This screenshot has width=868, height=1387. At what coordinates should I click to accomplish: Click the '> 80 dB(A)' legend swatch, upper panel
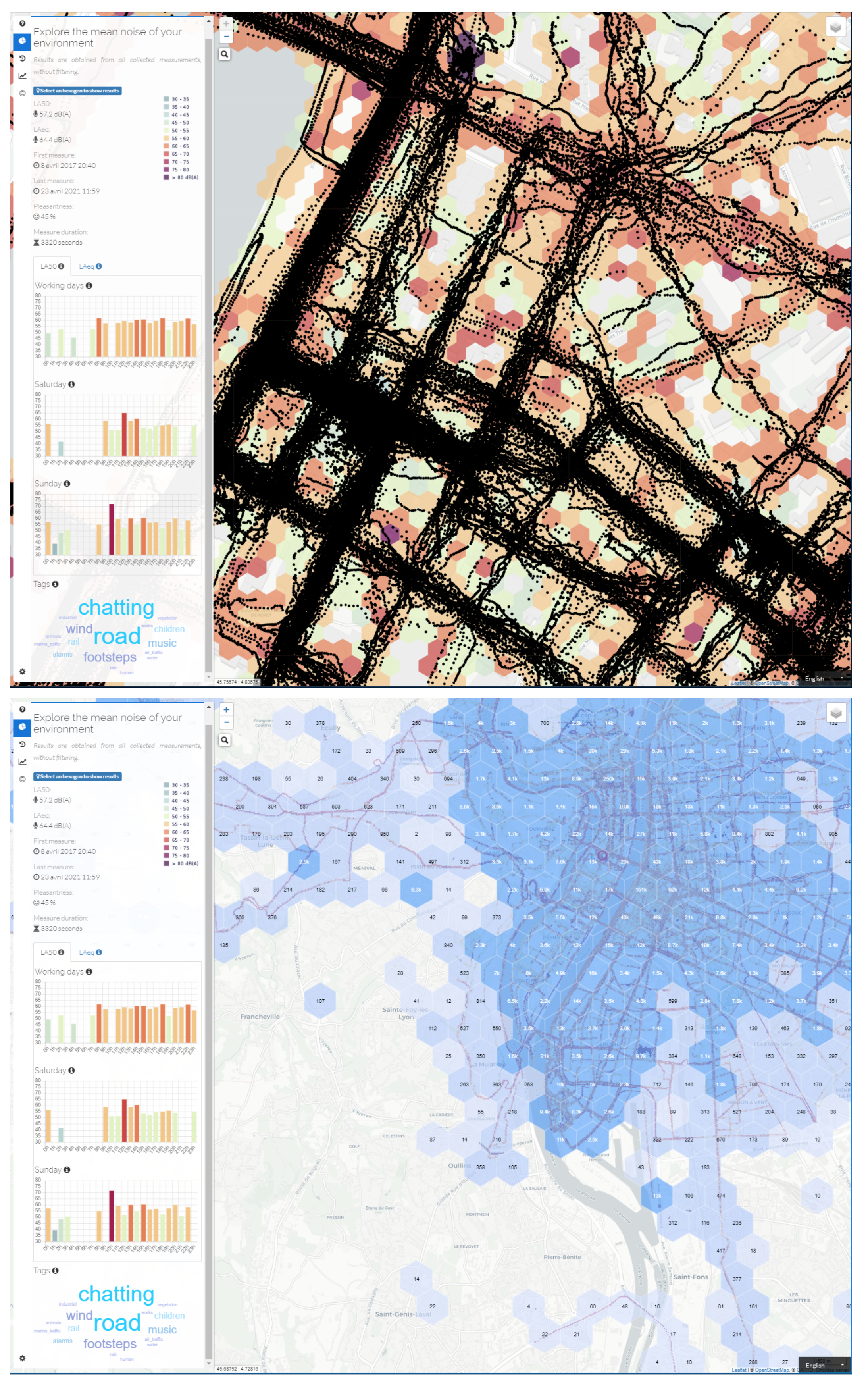click(x=166, y=177)
